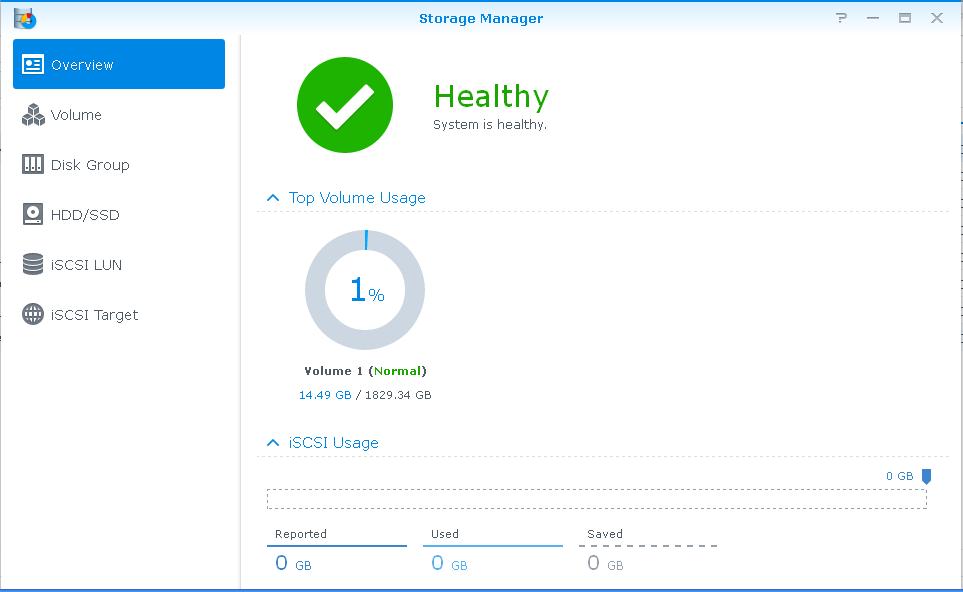Click the 1829.34 GB total capacity
The height and width of the screenshot is (592, 963).
pos(398,395)
